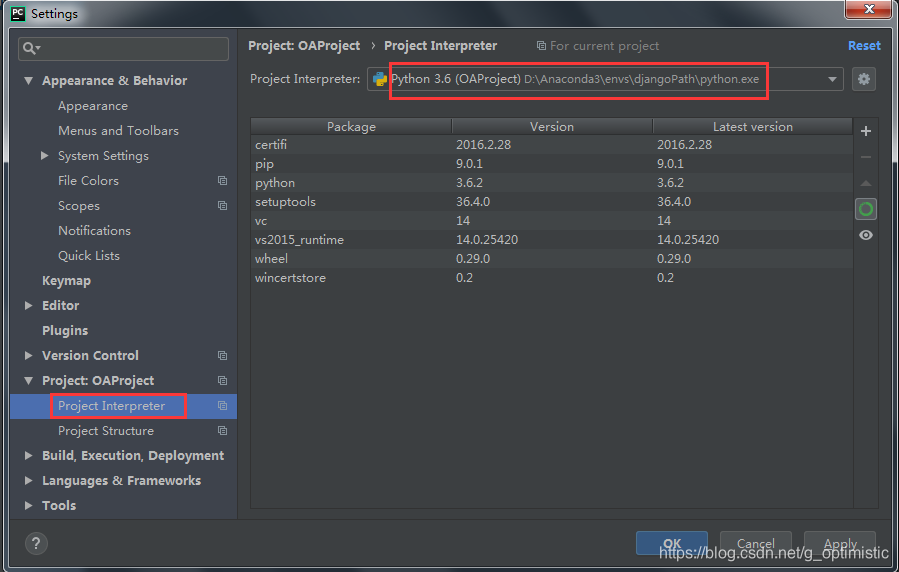Viewport: 899px width, 572px height.
Task: Click the Latest version column header
Action: click(x=753, y=127)
